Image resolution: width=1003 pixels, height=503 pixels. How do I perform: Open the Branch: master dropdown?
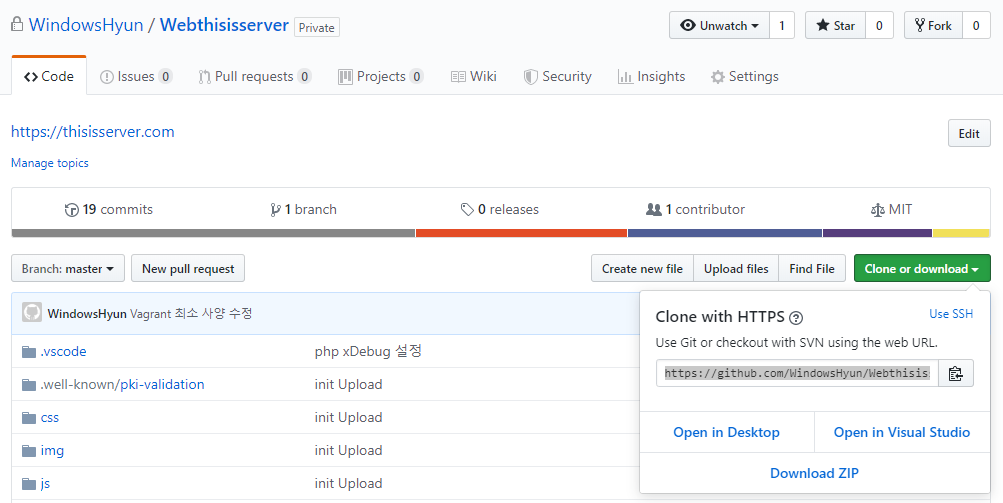pos(68,269)
